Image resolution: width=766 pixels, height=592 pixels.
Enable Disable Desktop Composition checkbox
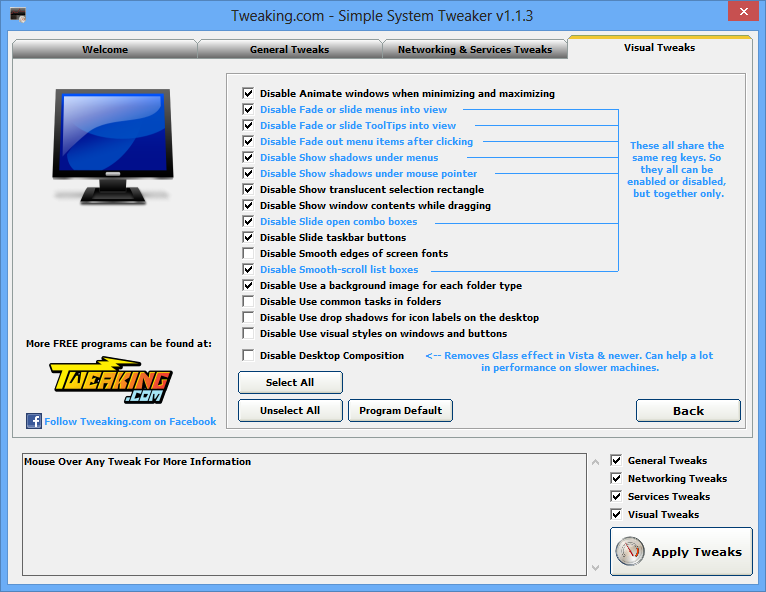248,356
